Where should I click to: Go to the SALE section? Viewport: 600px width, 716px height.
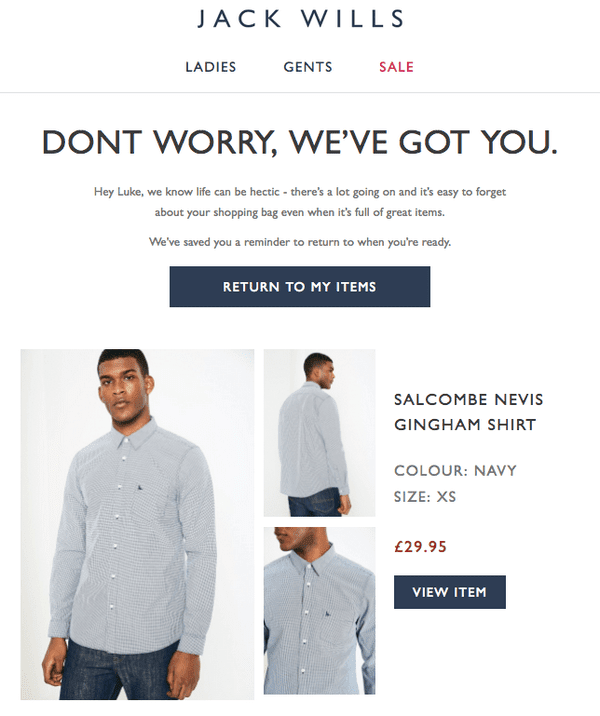tap(396, 67)
